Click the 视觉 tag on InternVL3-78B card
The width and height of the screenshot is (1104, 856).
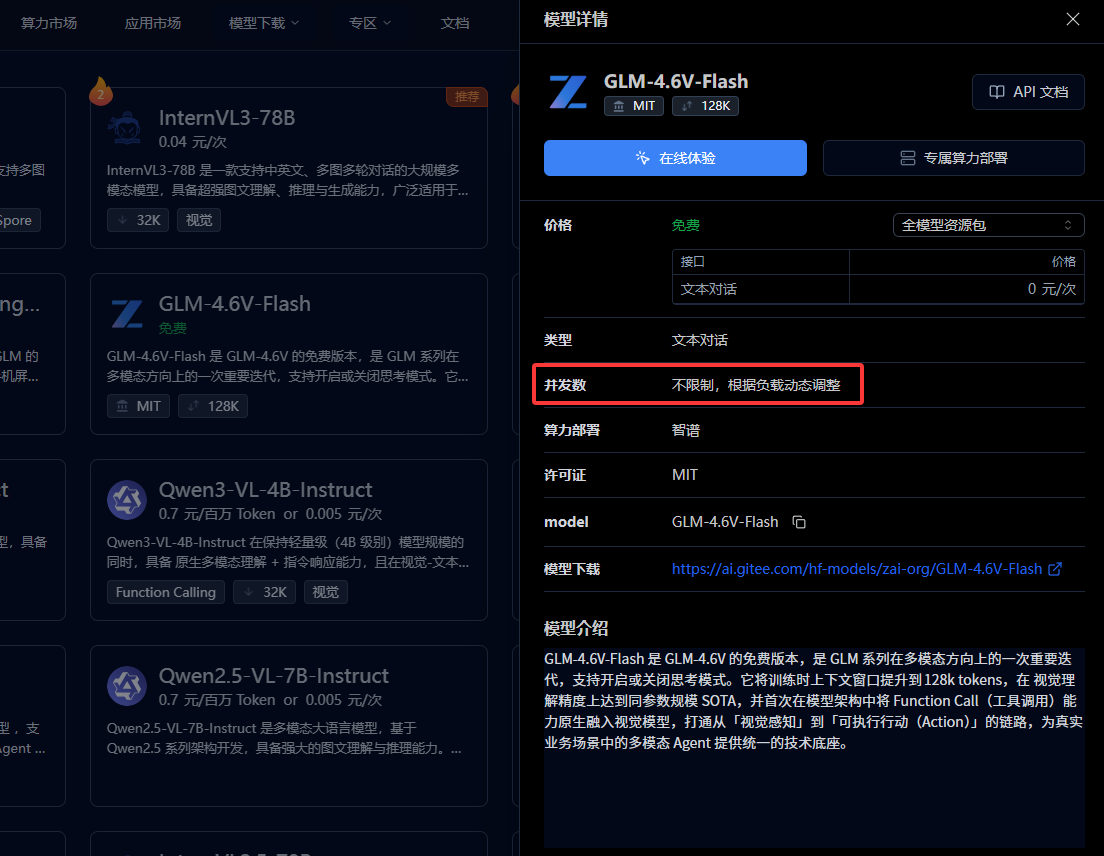click(x=199, y=220)
